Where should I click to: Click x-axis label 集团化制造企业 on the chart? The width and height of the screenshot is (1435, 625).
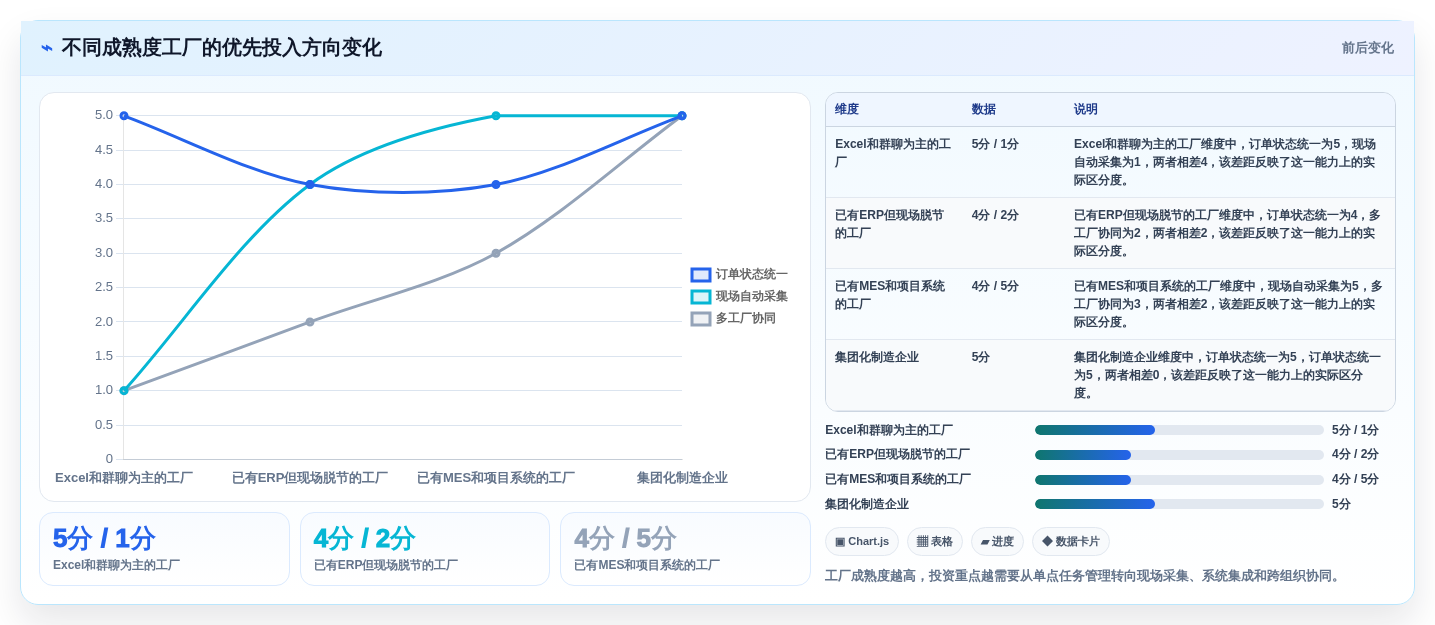682,478
